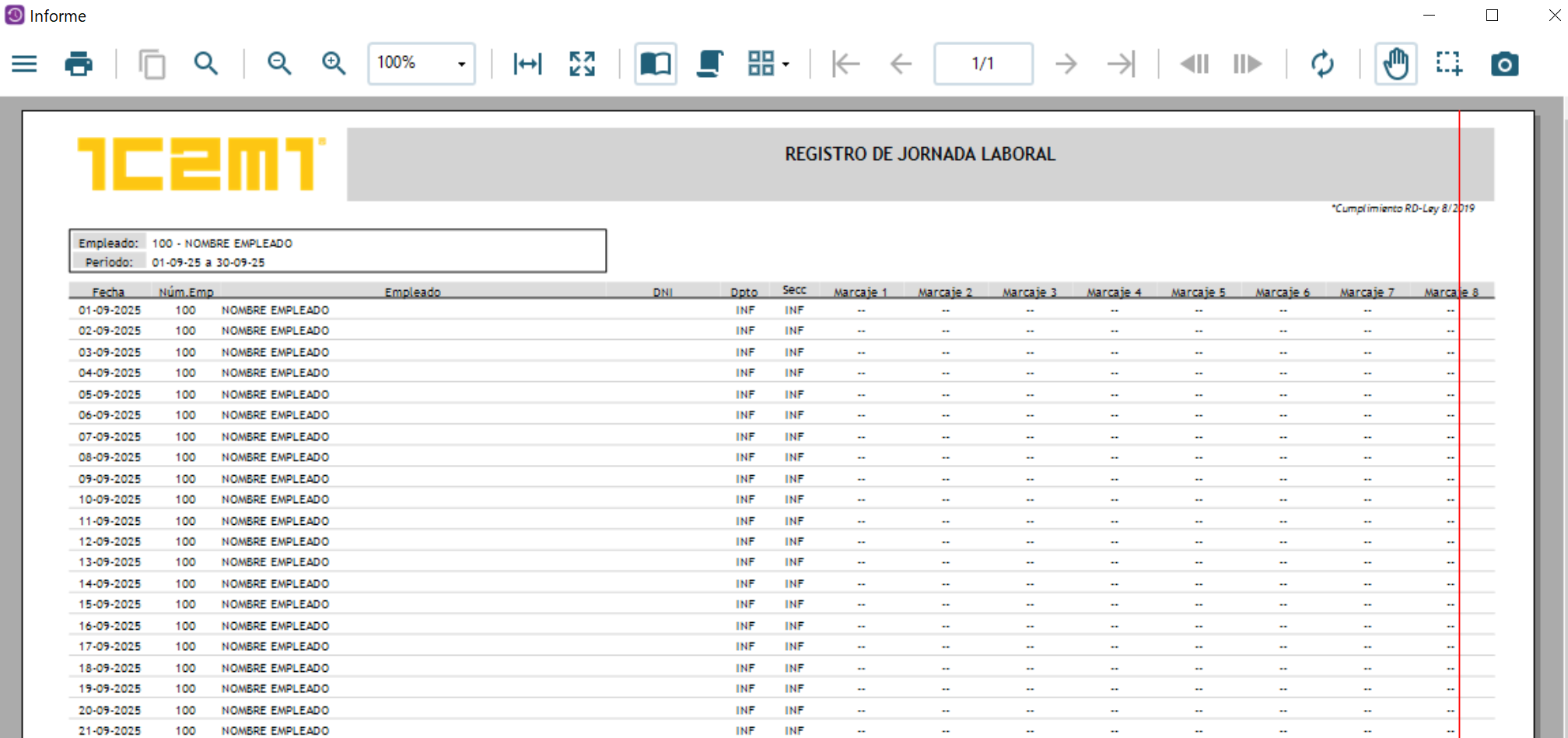Click the date 05-09-2025
The image size is (1568, 738).
pyautogui.click(x=110, y=394)
